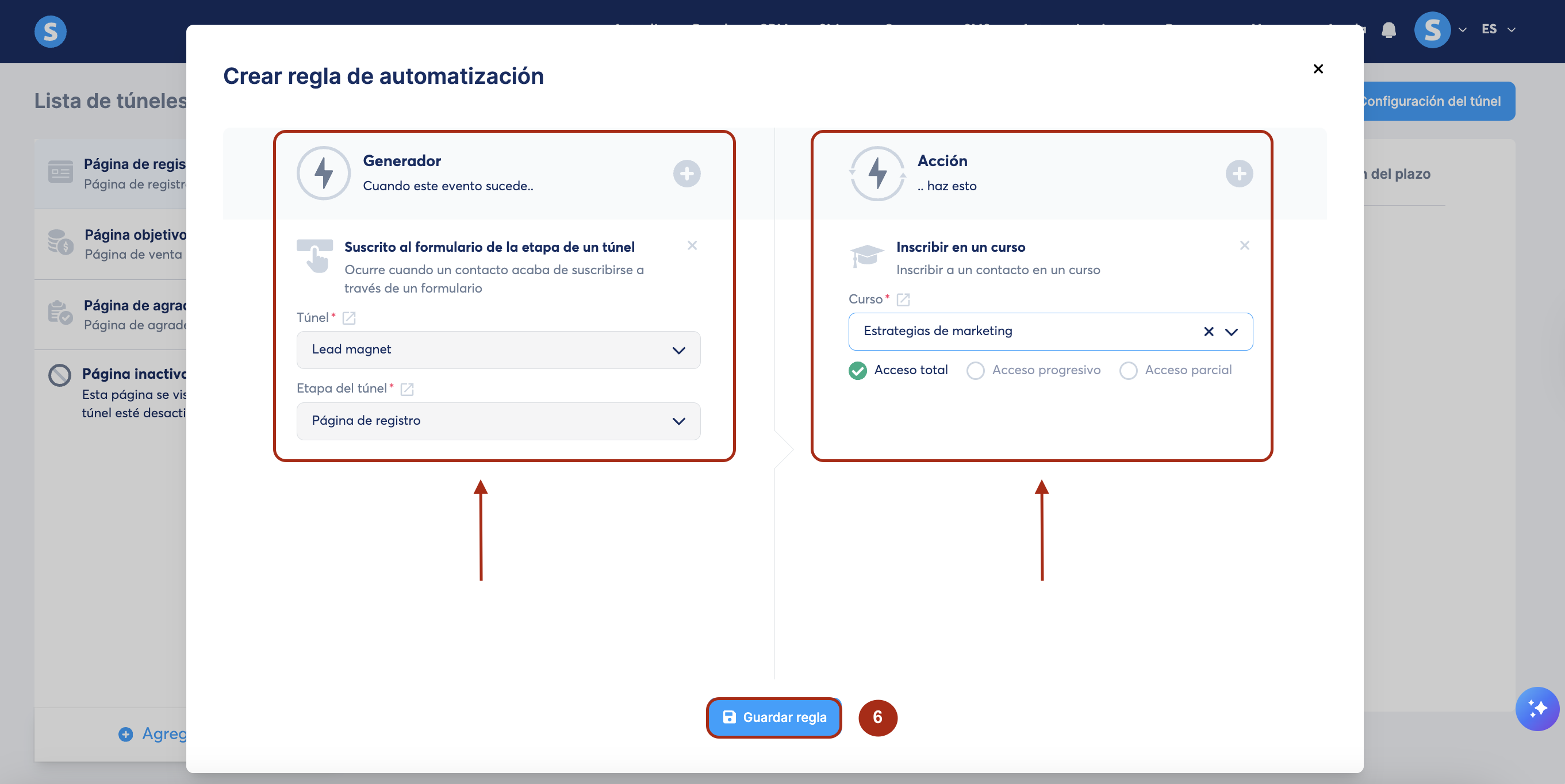
Task: Click the plus icon in Generador header
Action: pyautogui.click(x=686, y=174)
